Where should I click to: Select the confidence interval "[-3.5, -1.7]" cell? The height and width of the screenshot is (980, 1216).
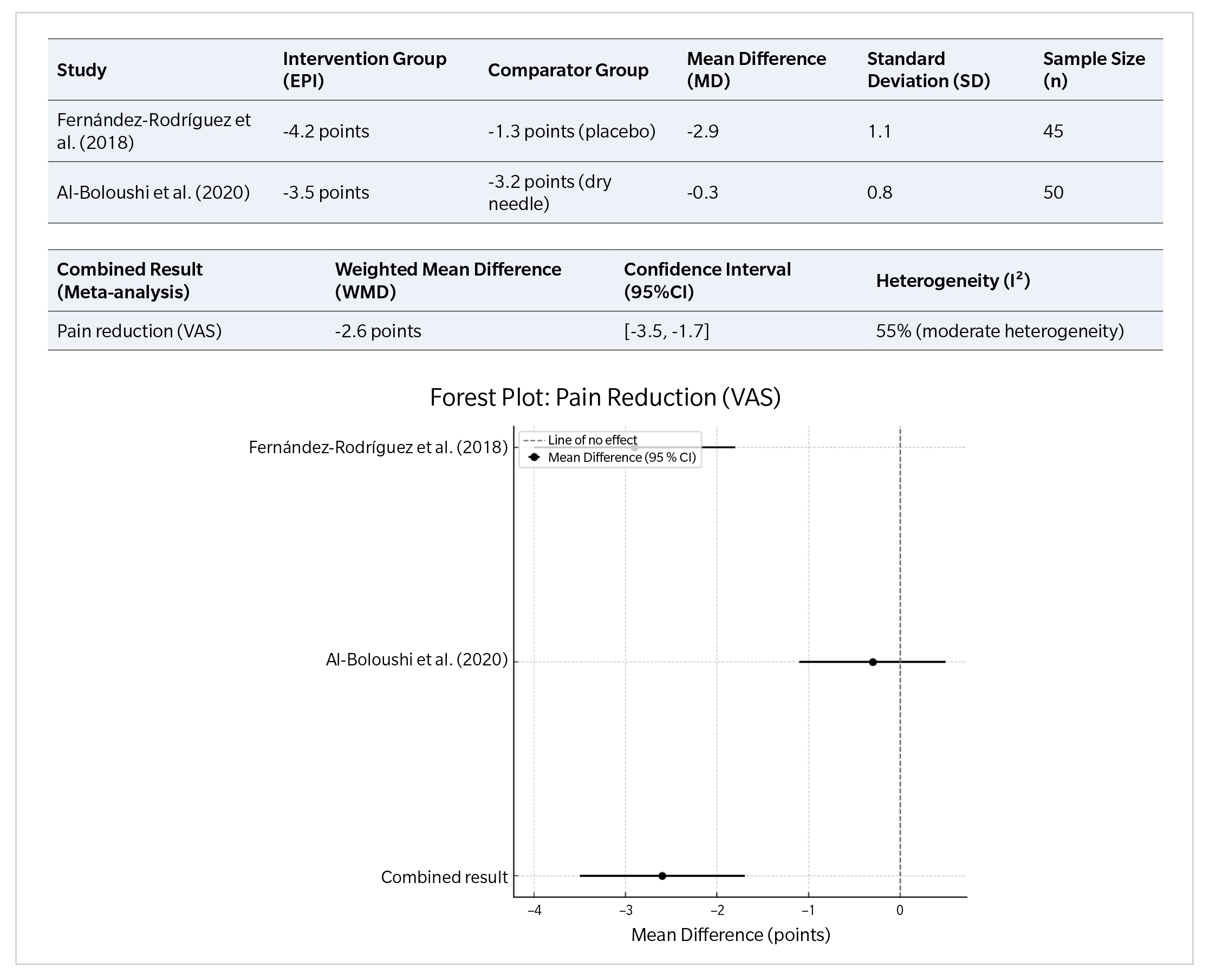pyautogui.click(x=666, y=331)
